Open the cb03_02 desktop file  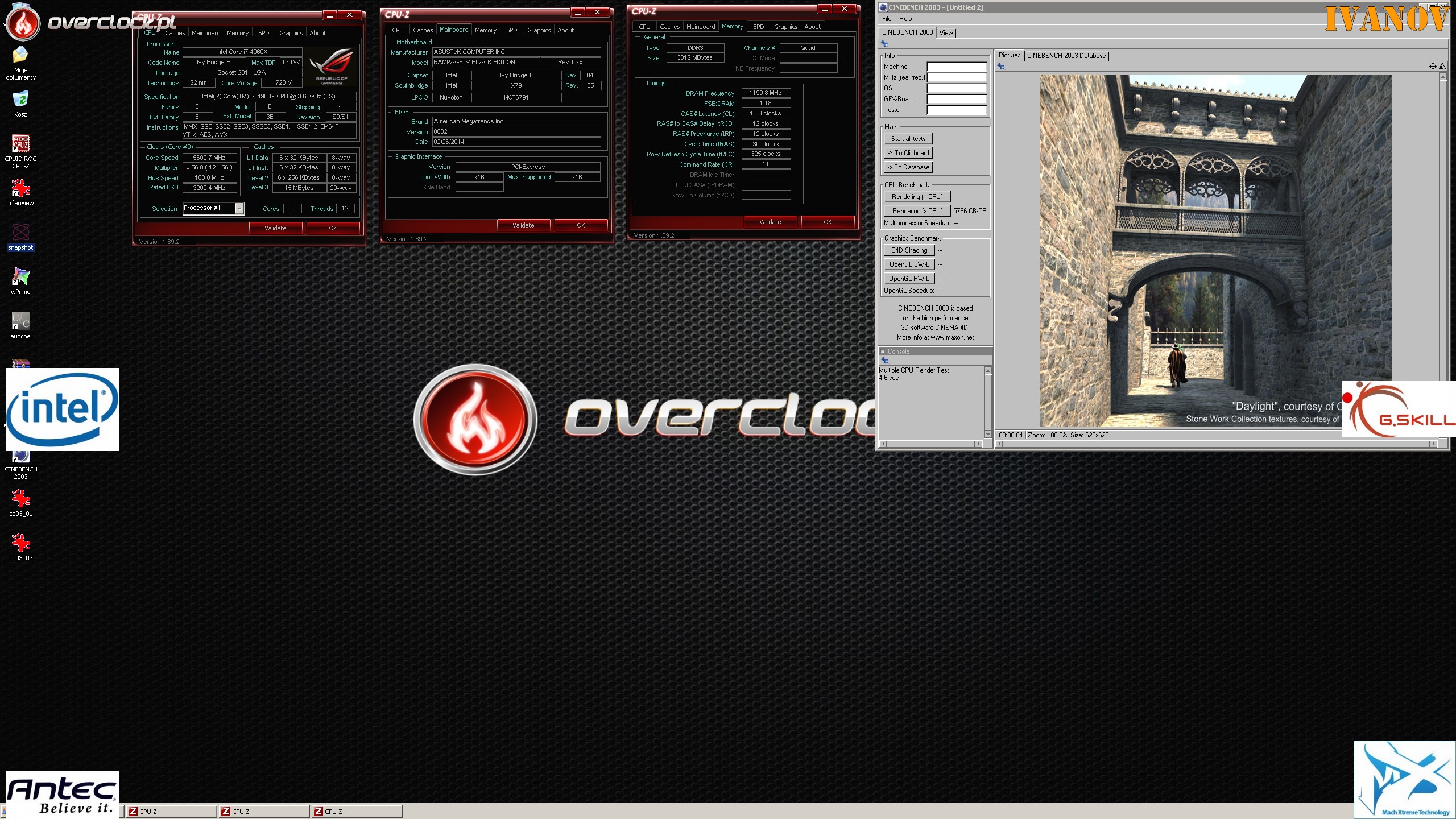point(20,547)
